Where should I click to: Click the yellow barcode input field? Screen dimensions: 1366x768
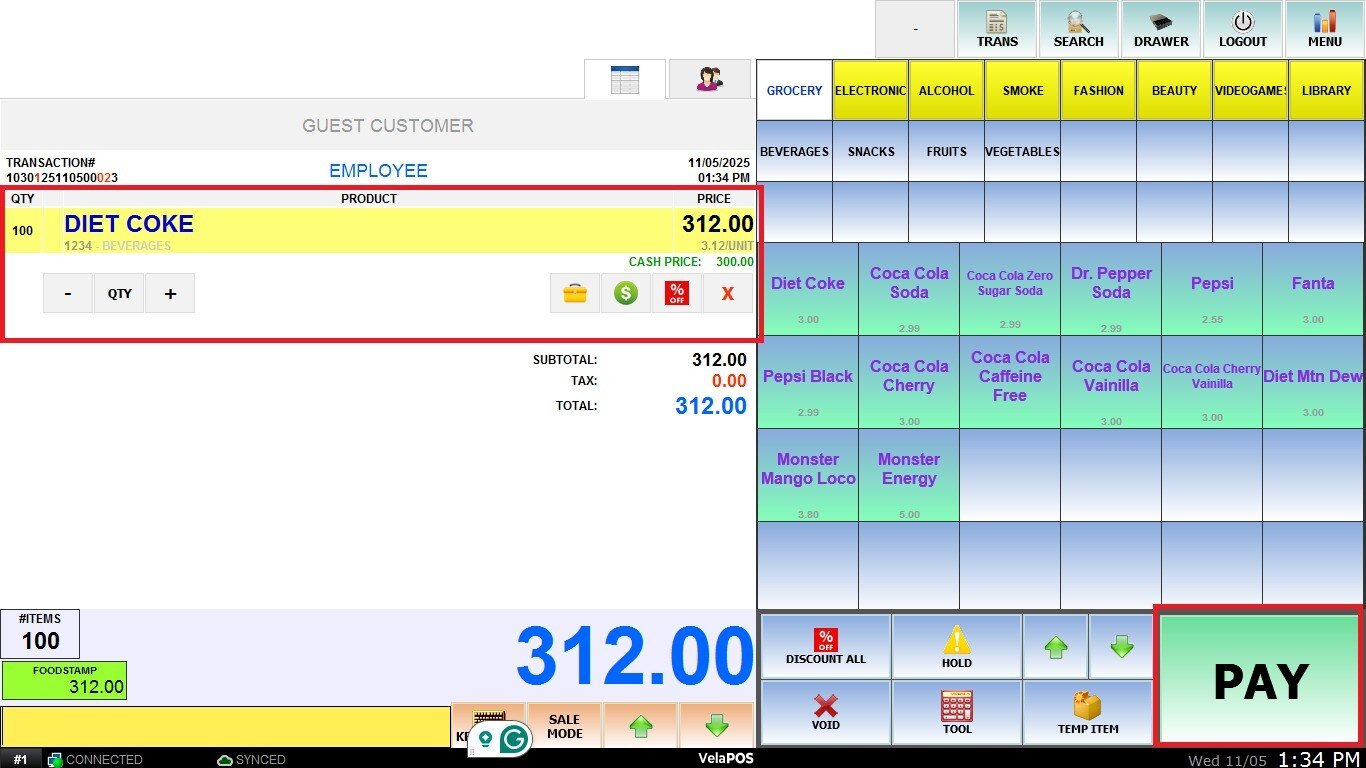(x=225, y=727)
